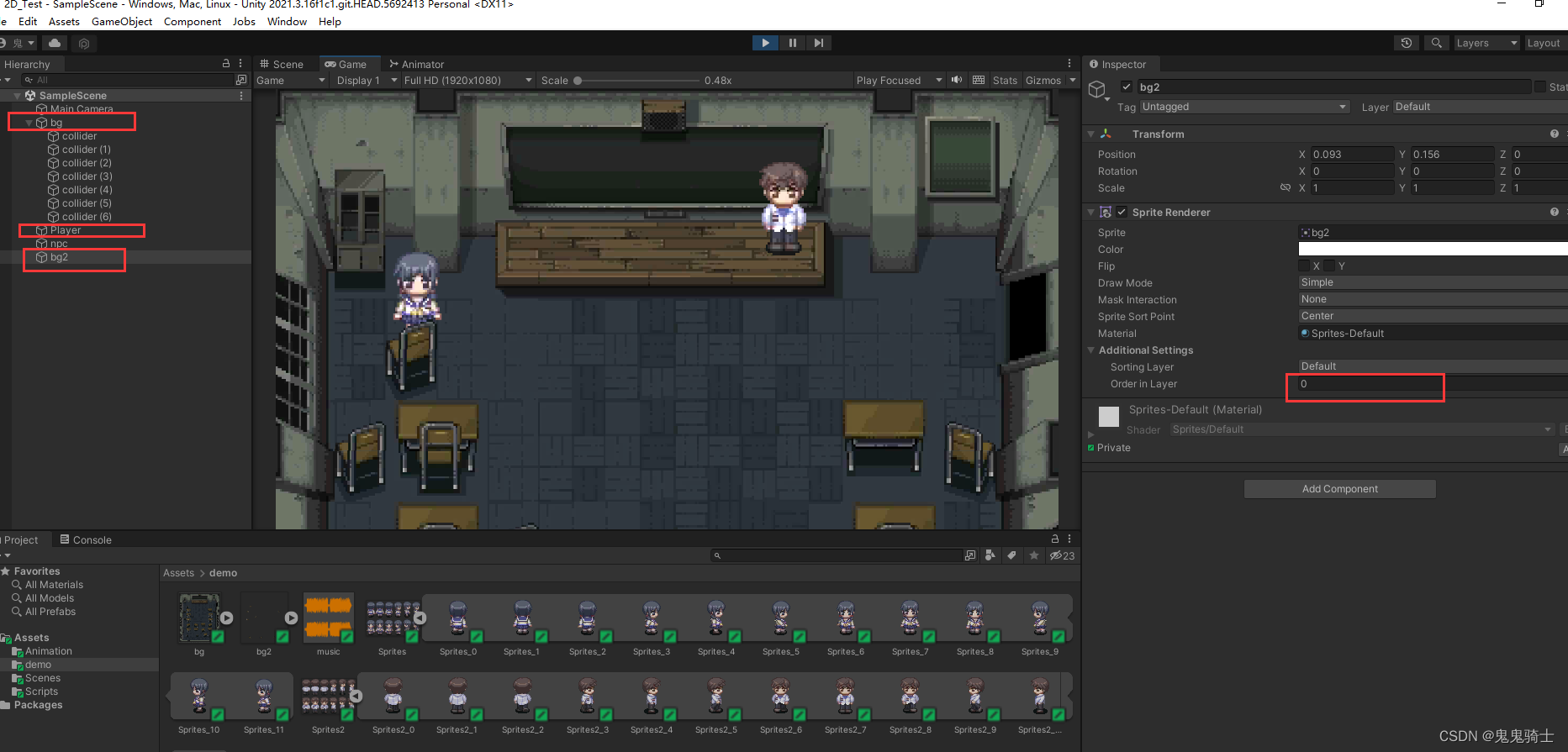Open the Play Focused dropdown

pyautogui.click(x=898, y=81)
